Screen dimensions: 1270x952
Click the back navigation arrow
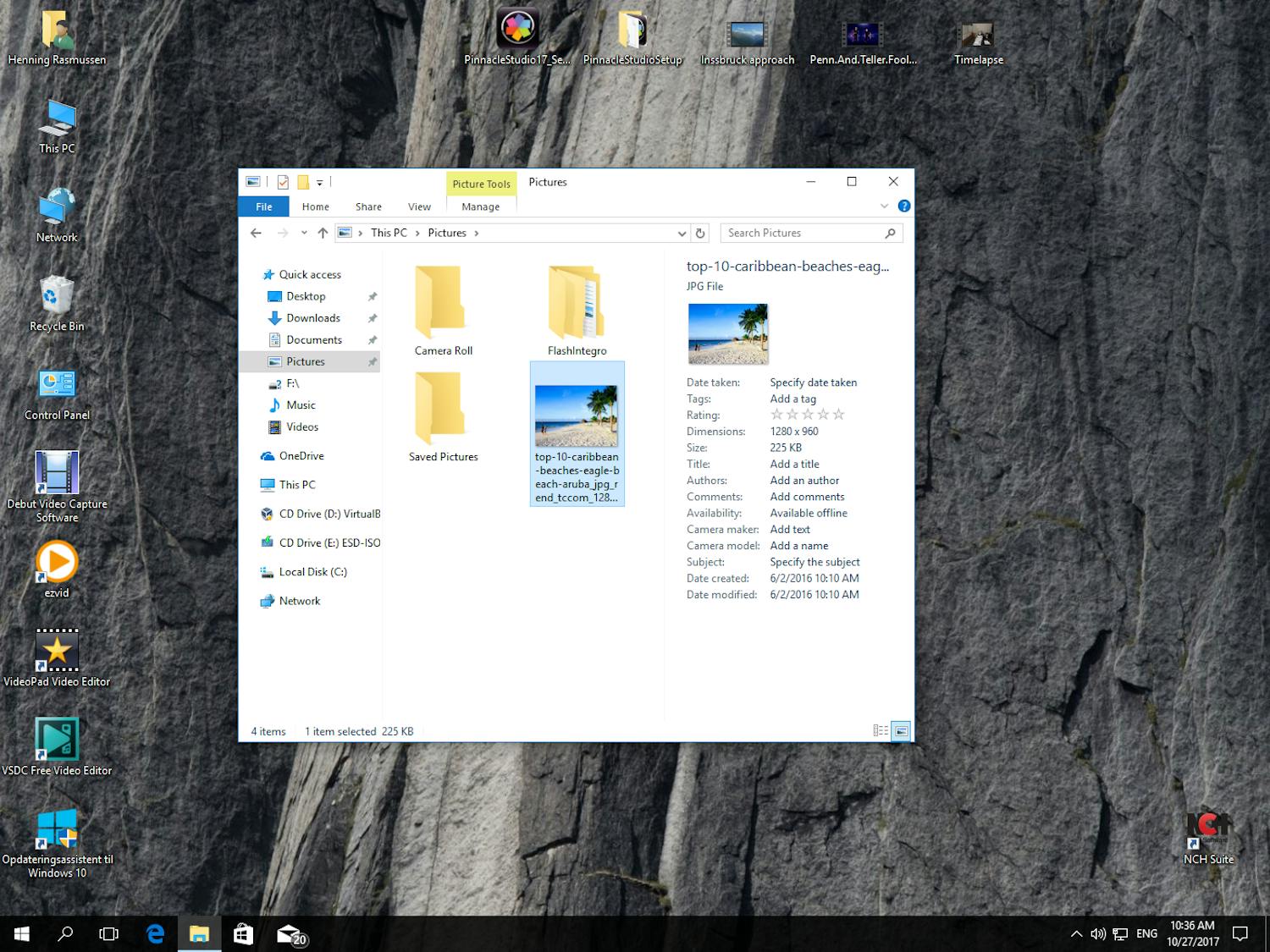(x=257, y=234)
